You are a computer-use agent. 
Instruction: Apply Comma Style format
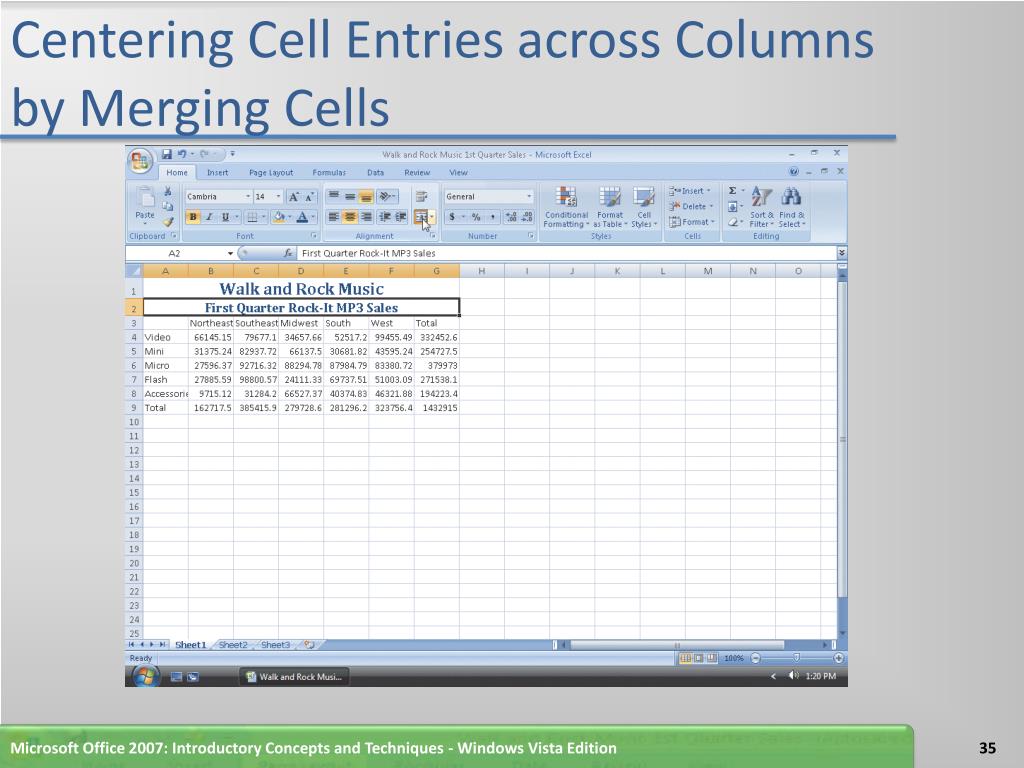[x=492, y=217]
